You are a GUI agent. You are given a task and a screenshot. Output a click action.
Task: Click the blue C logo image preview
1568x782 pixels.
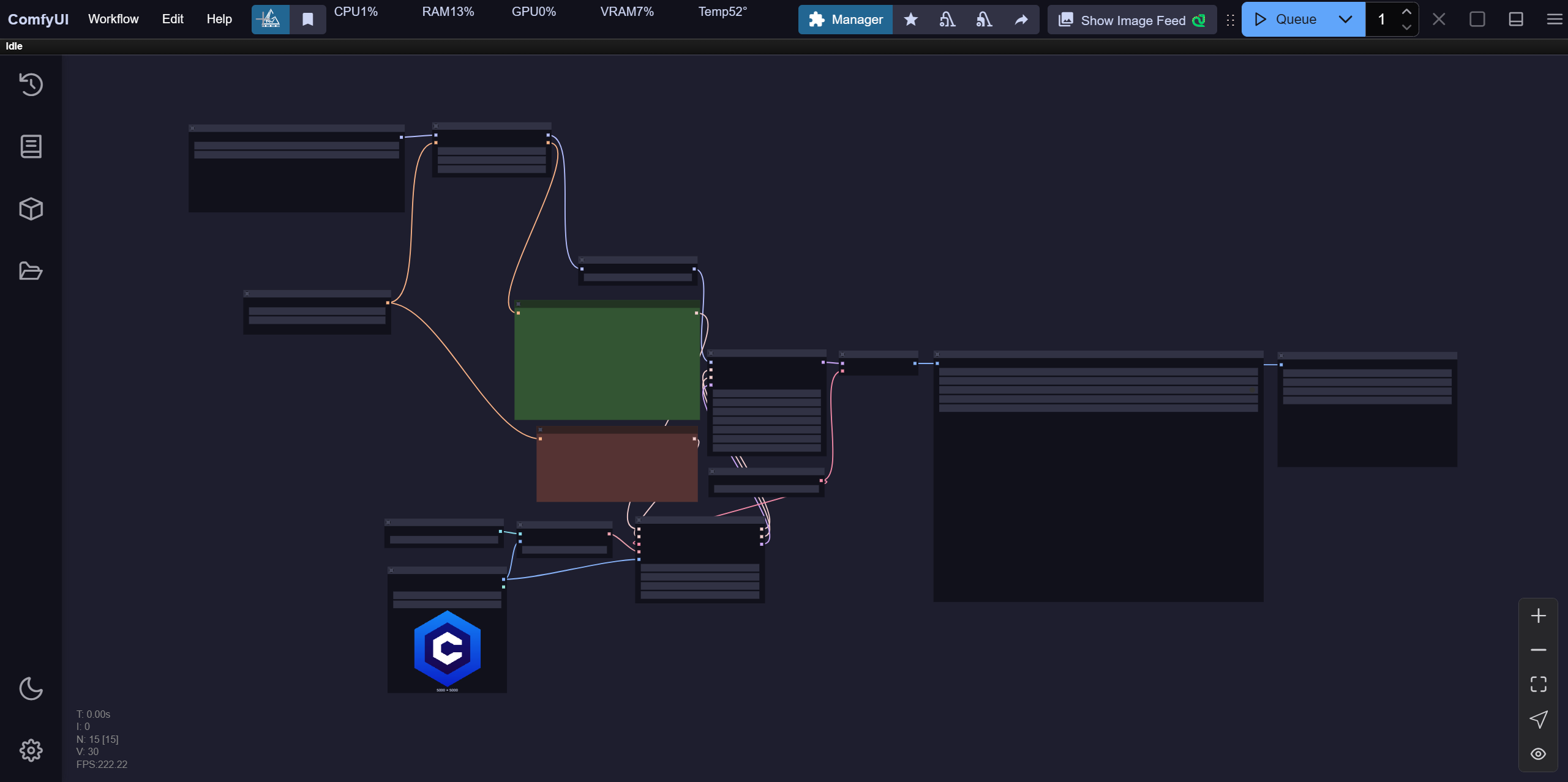(447, 649)
